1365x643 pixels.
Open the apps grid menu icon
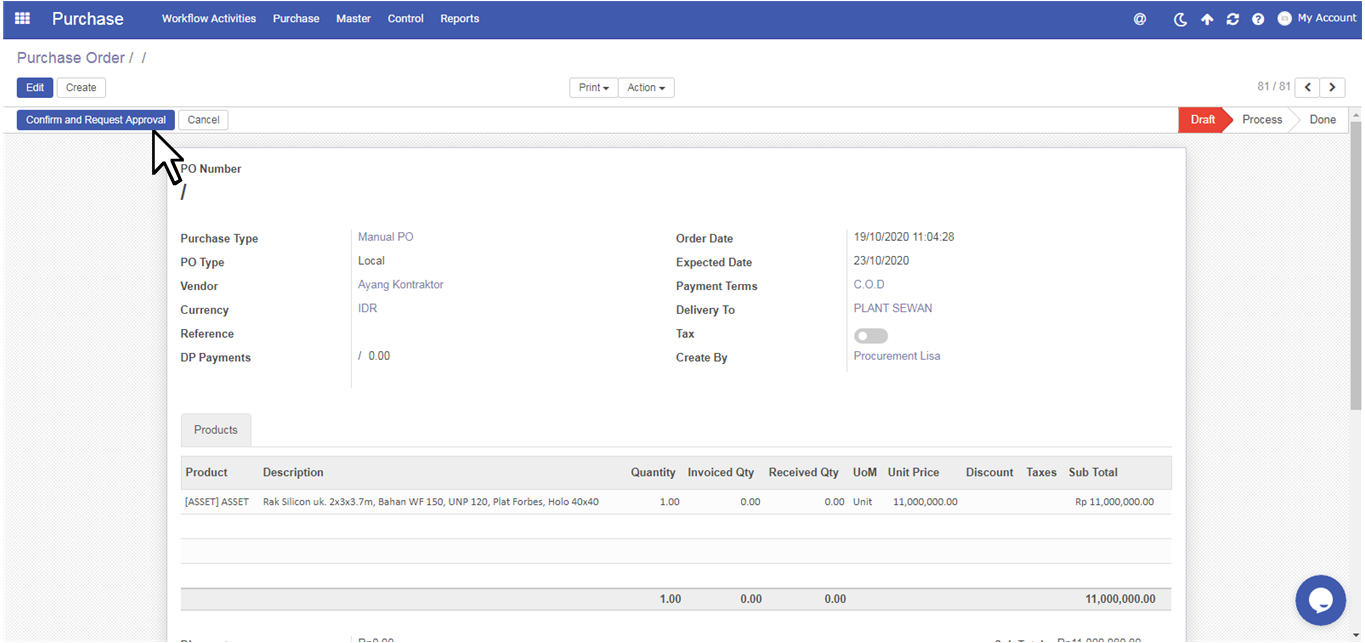[22, 18]
